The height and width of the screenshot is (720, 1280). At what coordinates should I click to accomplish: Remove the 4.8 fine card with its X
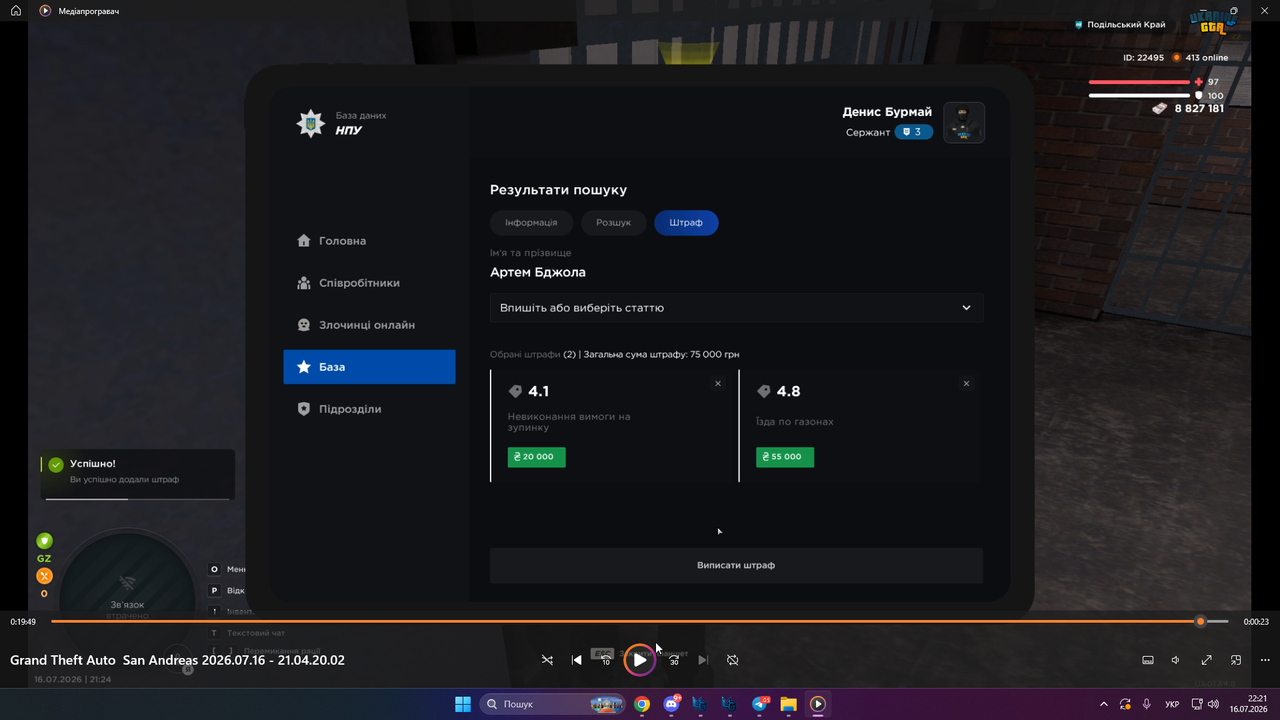click(966, 384)
